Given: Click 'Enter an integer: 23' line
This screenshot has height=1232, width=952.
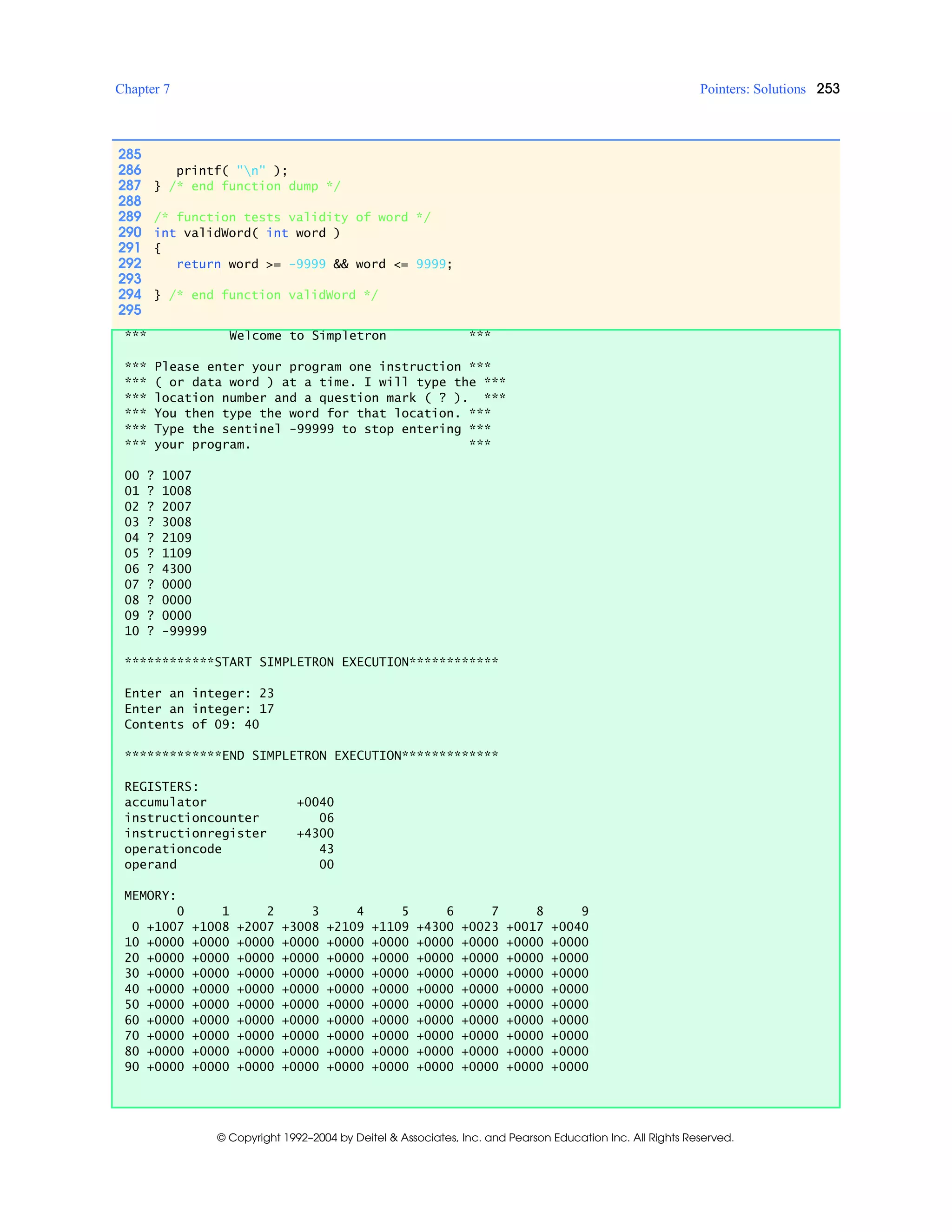Looking at the screenshot, I should 199,693.
